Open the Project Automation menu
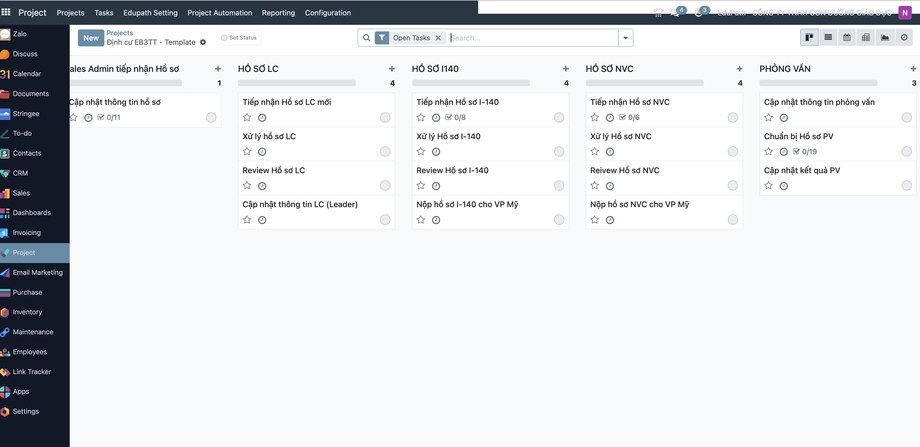Viewport: 920px width, 447px height. click(x=220, y=12)
